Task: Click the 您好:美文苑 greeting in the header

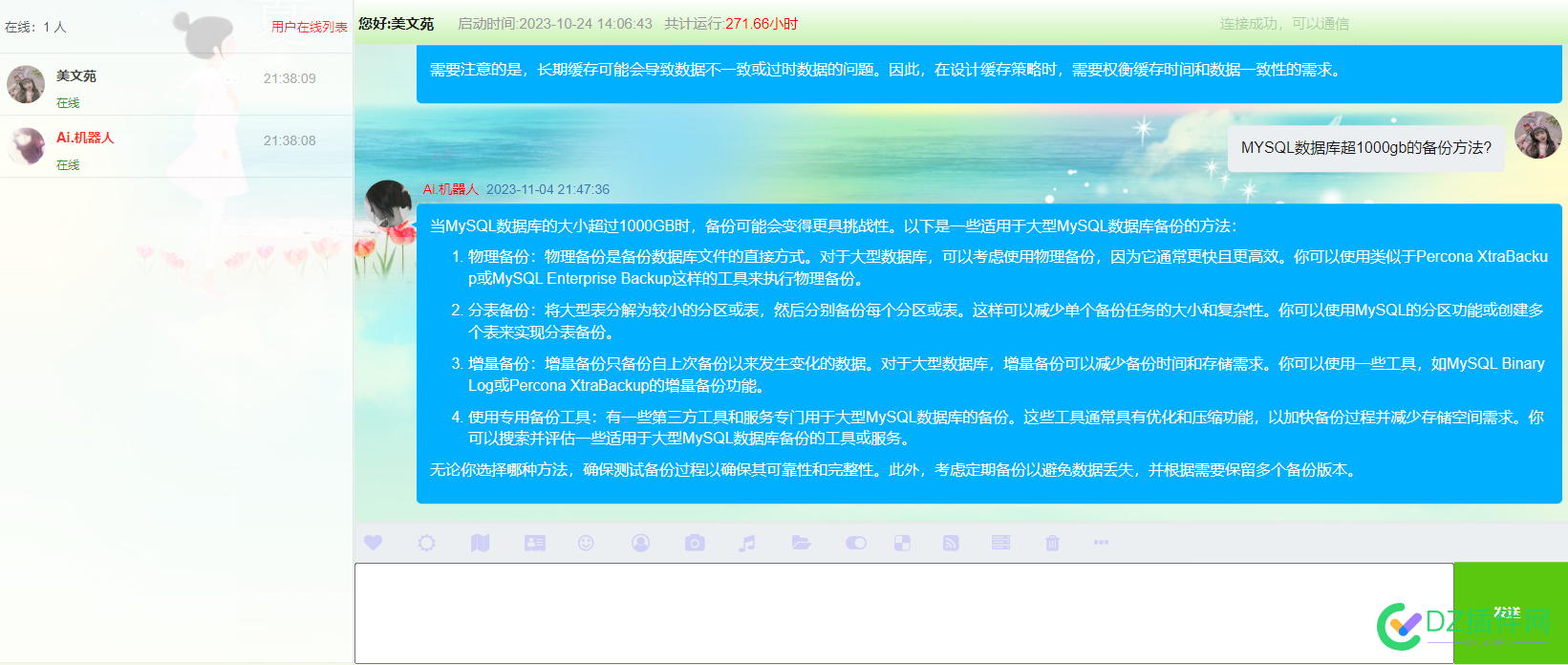Action: (396, 23)
